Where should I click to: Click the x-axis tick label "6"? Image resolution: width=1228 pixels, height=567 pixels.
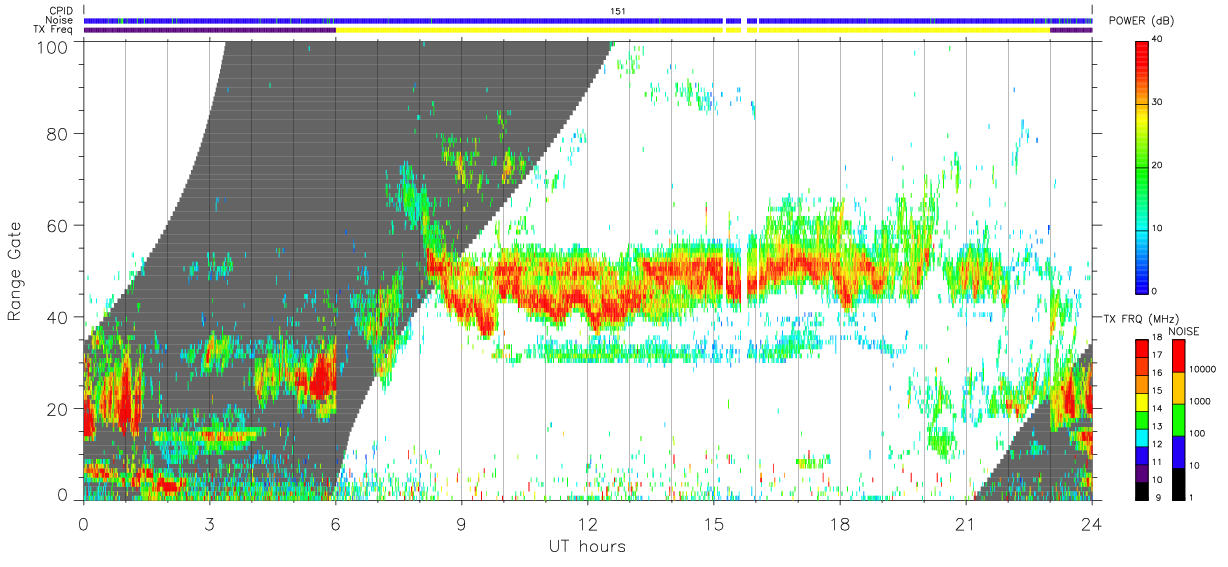point(335,524)
